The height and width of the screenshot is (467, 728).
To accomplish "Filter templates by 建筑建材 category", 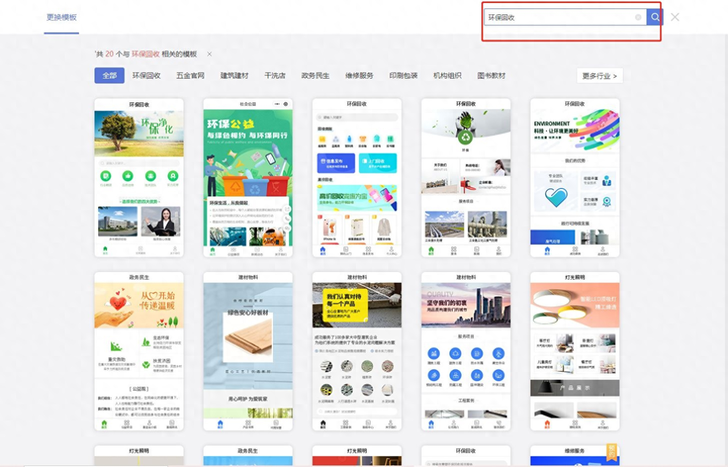I will (234, 75).
